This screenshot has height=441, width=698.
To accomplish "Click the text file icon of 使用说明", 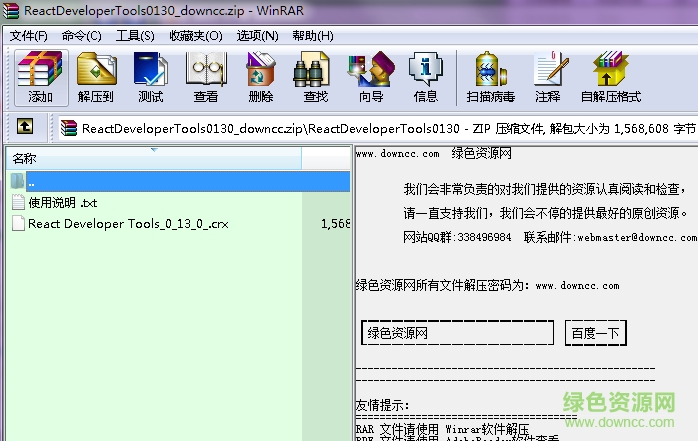I will (x=18, y=202).
